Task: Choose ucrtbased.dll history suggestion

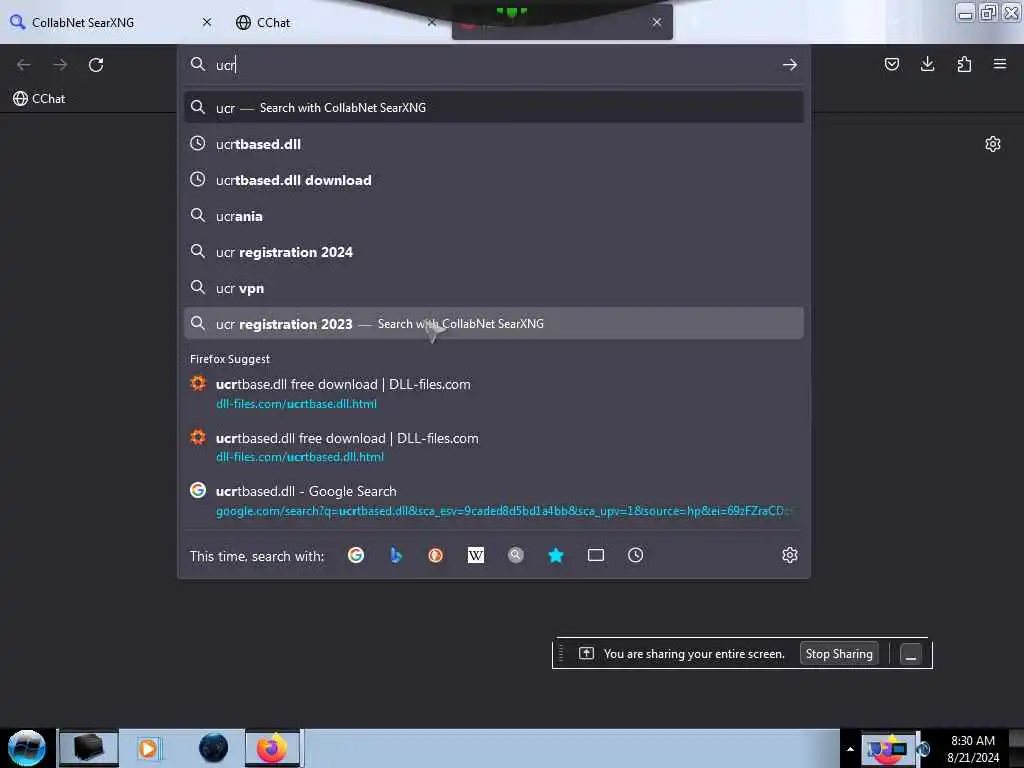Action: coord(494,144)
